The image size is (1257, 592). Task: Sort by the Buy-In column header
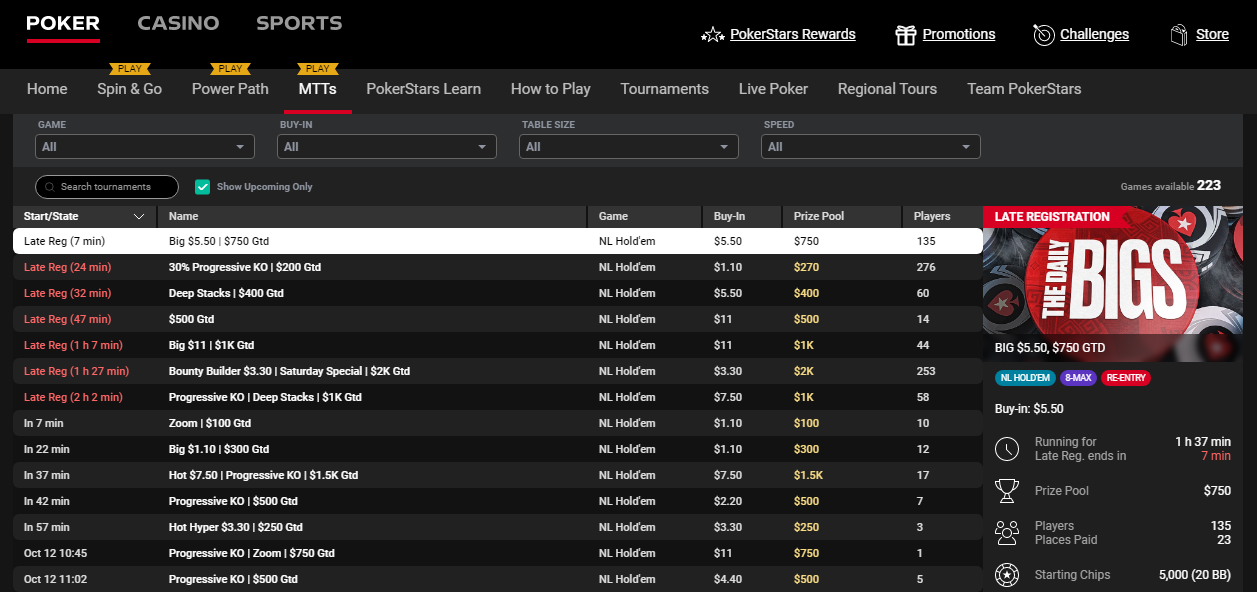coord(743,216)
